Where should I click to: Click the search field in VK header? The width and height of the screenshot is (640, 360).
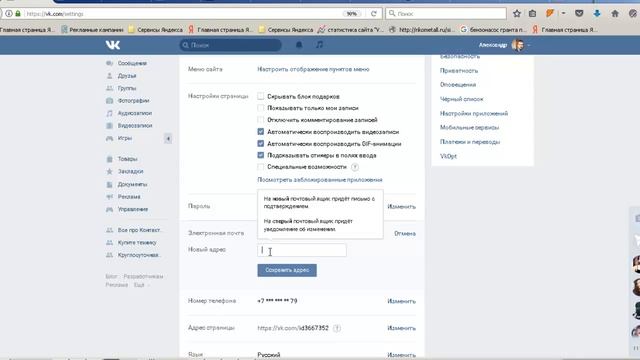(x=231, y=45)
